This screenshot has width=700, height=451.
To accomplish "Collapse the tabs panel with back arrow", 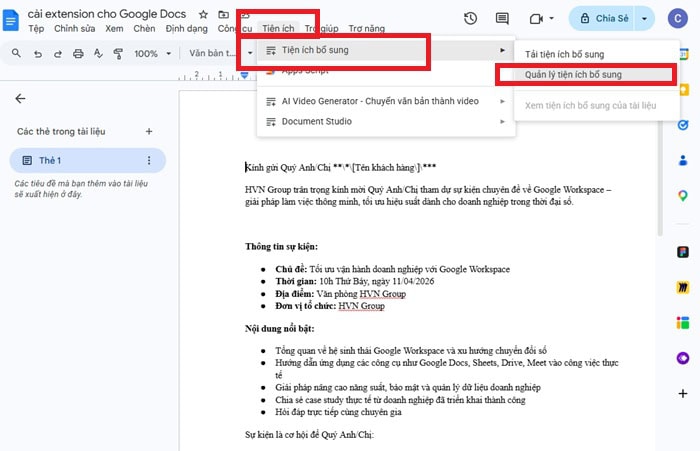I will (x=20, y=98).
